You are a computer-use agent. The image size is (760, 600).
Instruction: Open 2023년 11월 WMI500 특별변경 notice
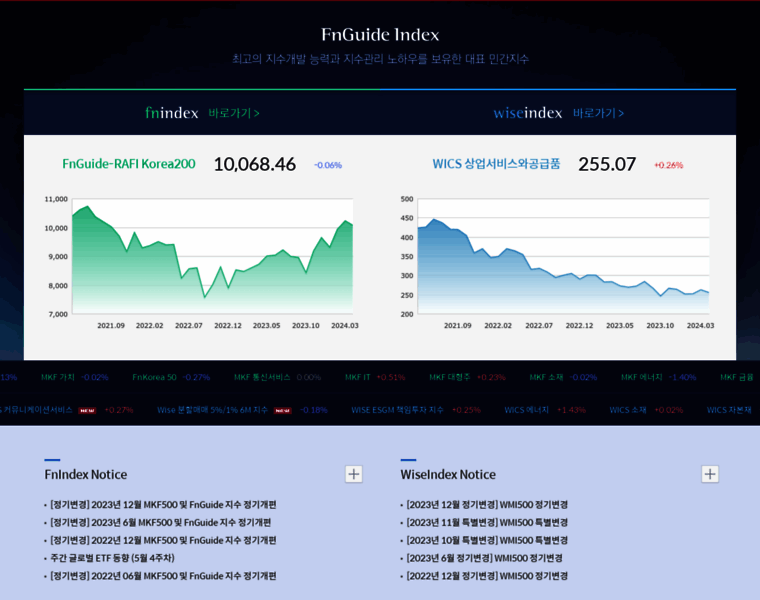487,522
